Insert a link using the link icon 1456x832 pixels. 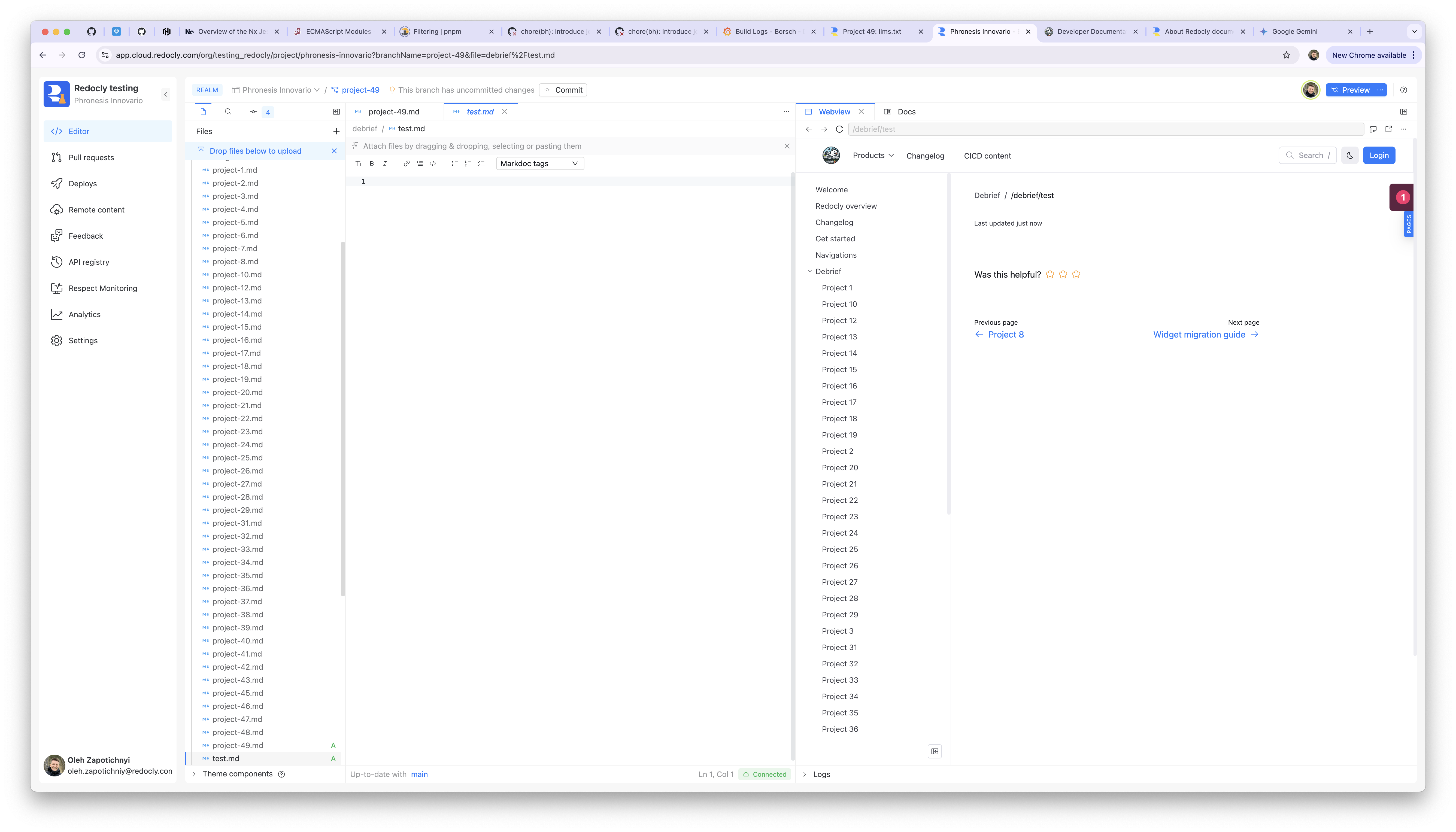click(x=407, y=163)
